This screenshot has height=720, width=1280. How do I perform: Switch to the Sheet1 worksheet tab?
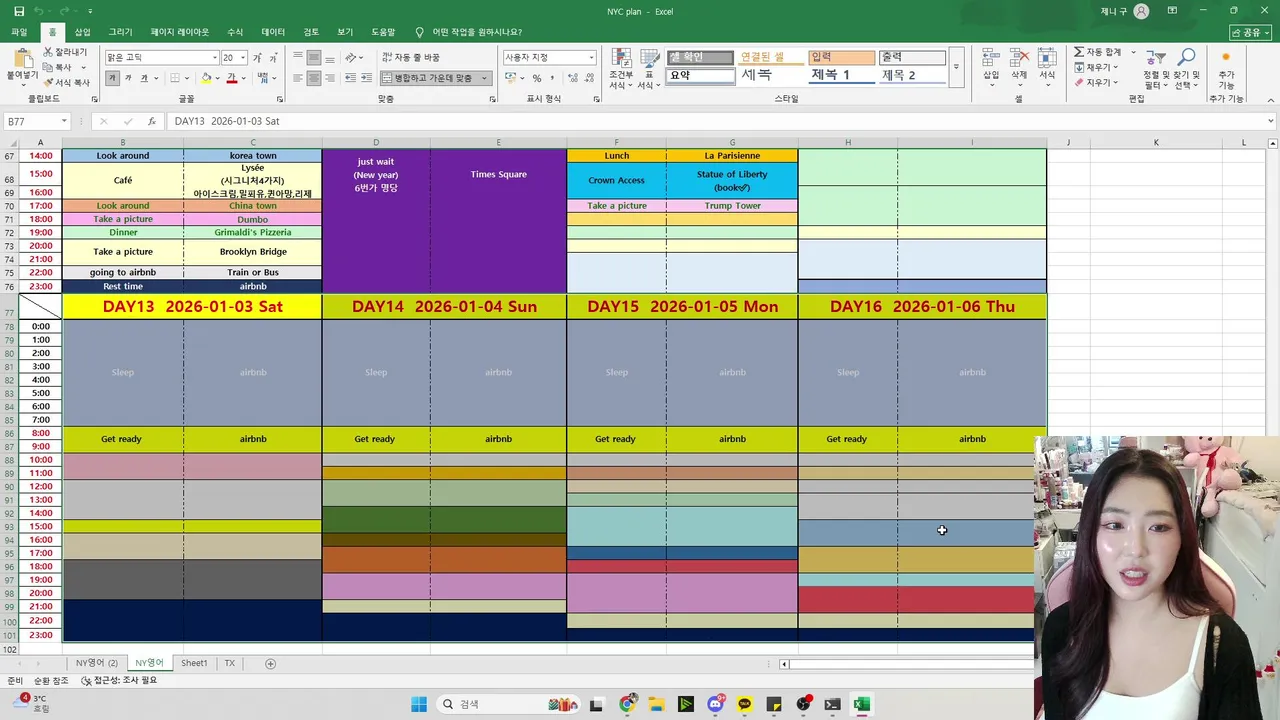click(194, 663)
